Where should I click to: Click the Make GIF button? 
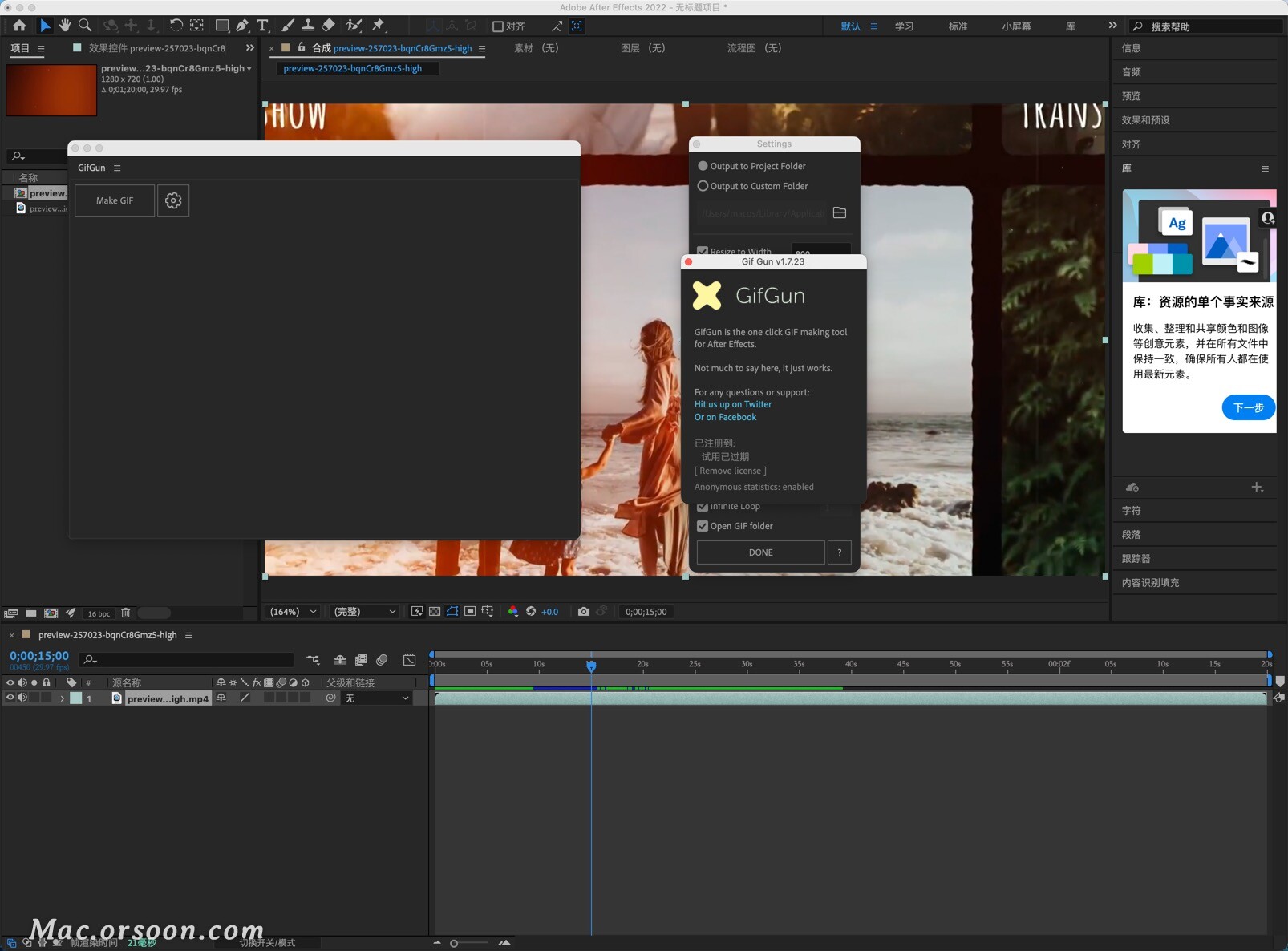tap(115, 200)
